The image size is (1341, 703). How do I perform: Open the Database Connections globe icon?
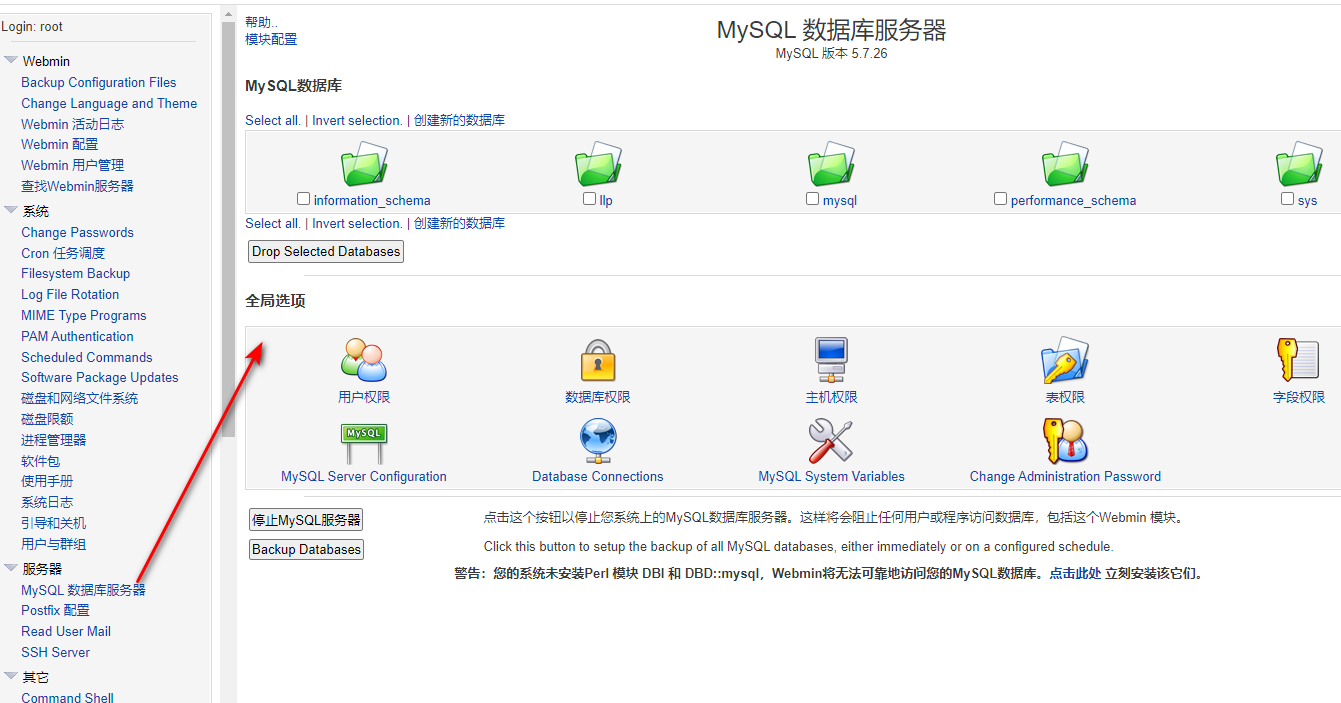[598, 441]
